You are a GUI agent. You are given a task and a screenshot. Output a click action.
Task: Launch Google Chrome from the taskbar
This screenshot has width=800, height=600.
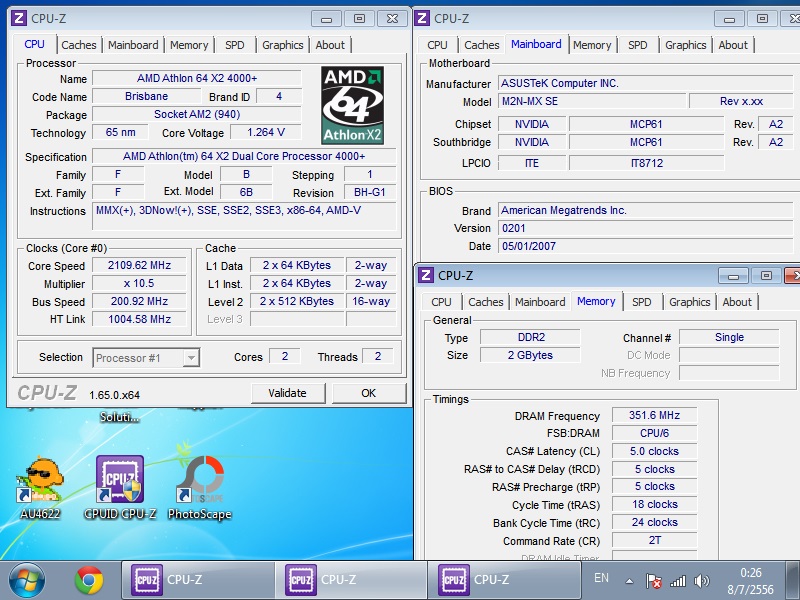[89, 580]
